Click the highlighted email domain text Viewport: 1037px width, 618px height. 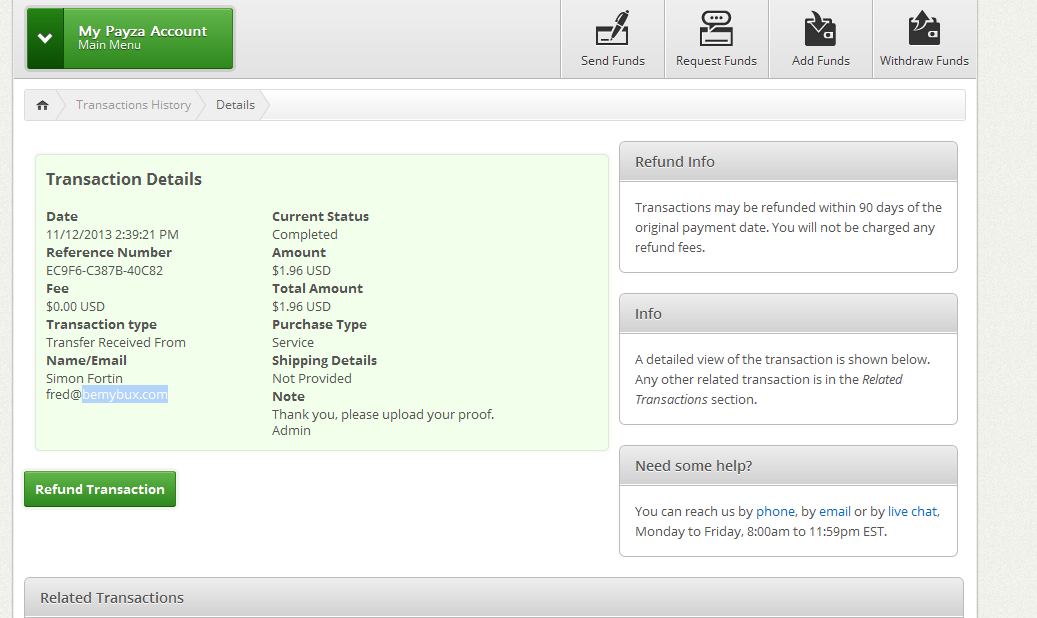(125, 395)
